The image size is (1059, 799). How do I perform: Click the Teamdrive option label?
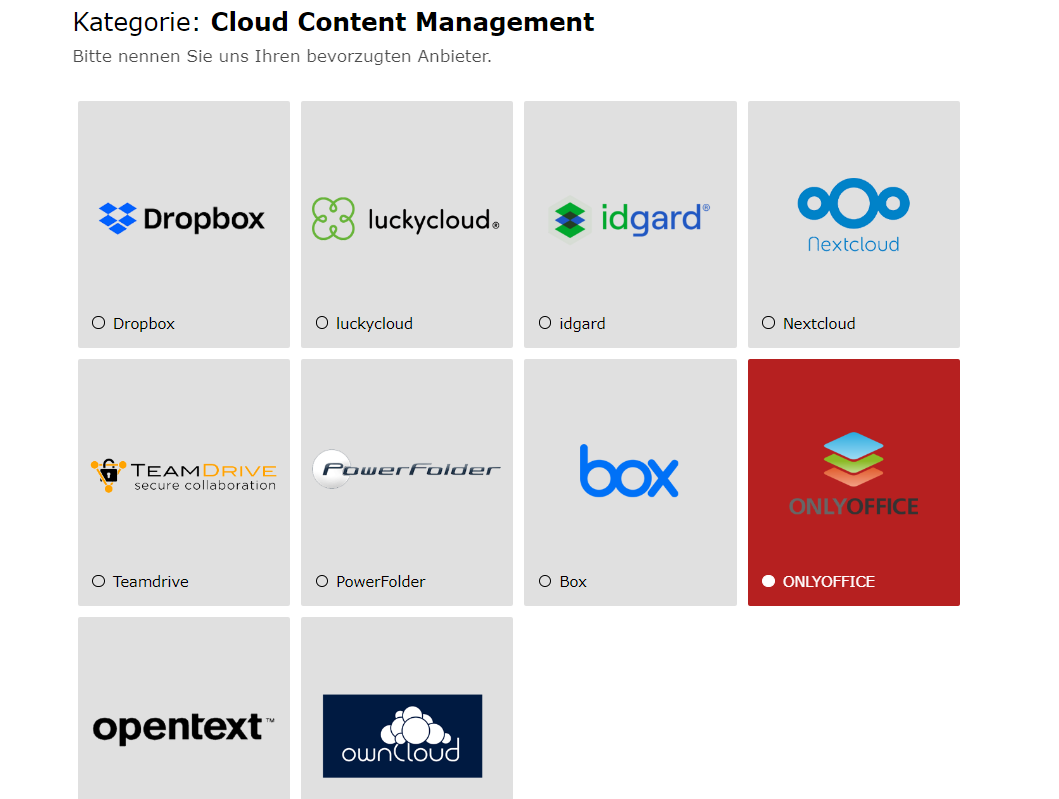click(151, 582)
